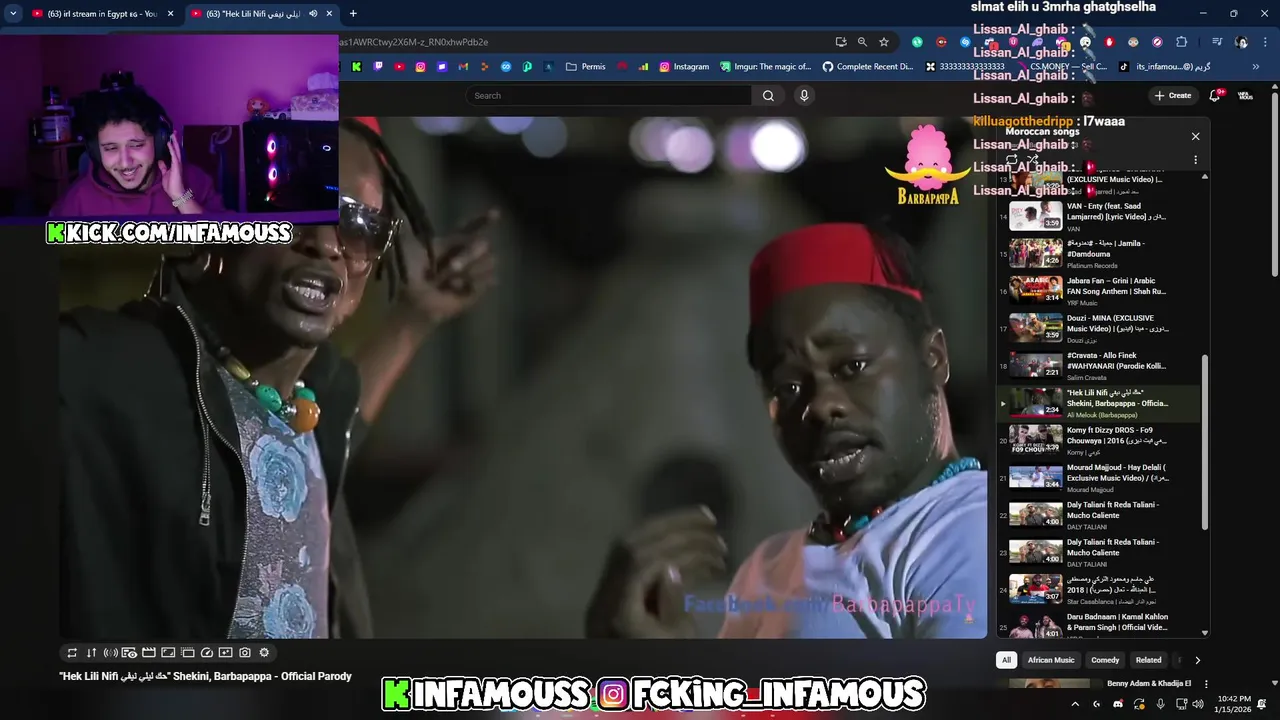The image size is (1280, 720).
Task: Open playlist three-dot options menu
Action: point(1195,160)
